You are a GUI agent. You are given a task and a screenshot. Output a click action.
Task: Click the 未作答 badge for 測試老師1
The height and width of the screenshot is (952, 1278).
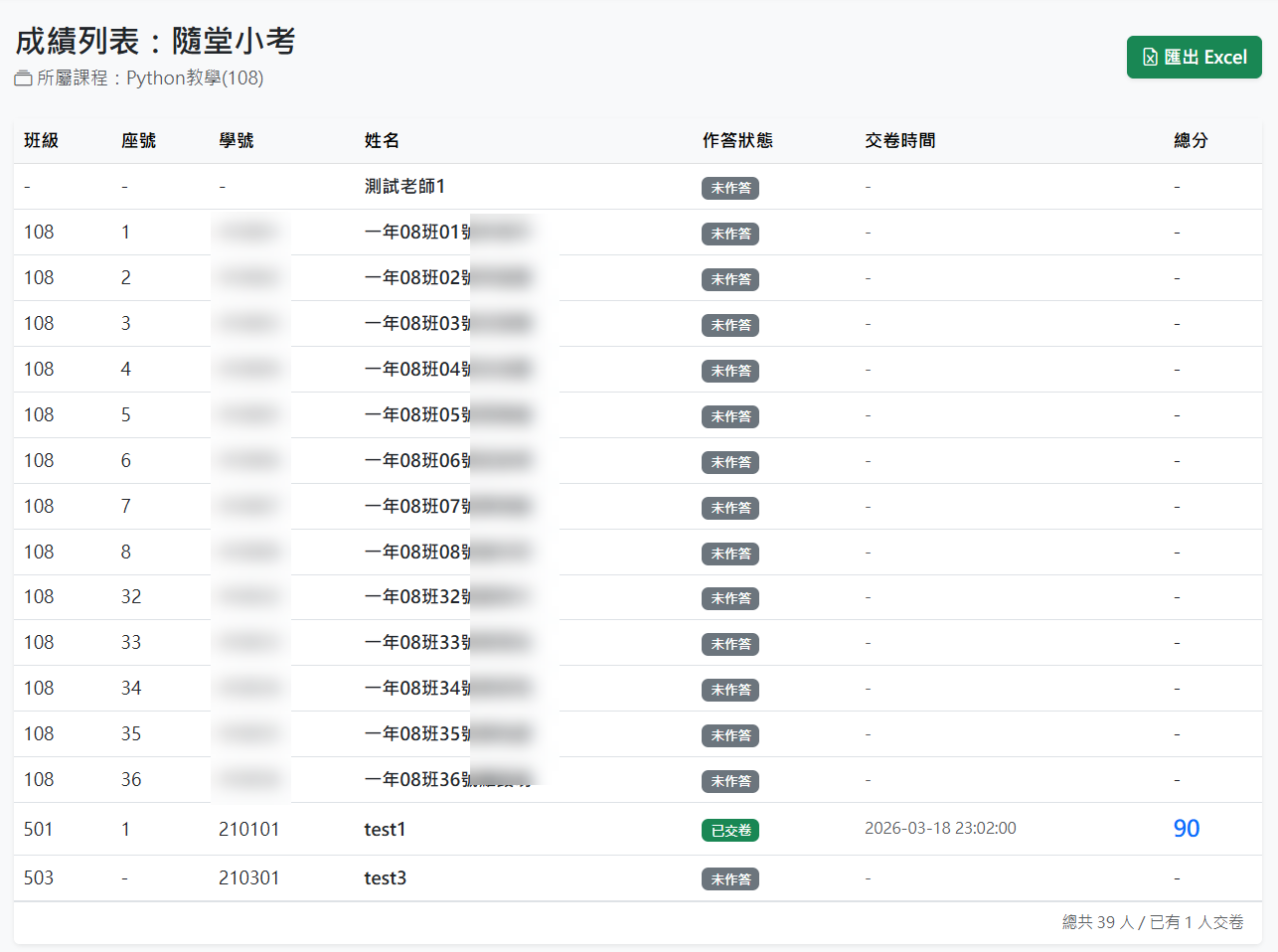[729, 189]
